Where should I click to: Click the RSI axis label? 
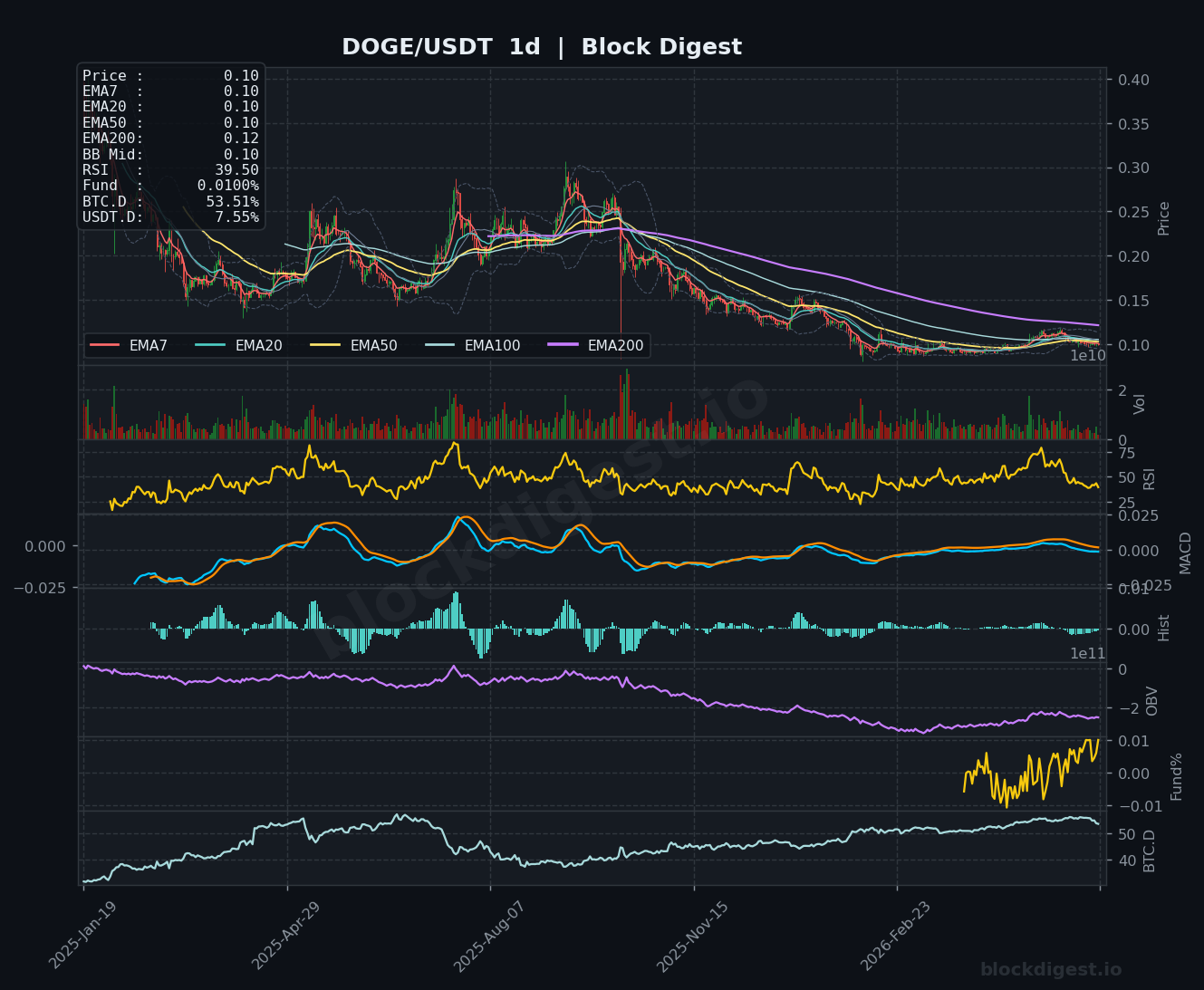click(1150, 478)
